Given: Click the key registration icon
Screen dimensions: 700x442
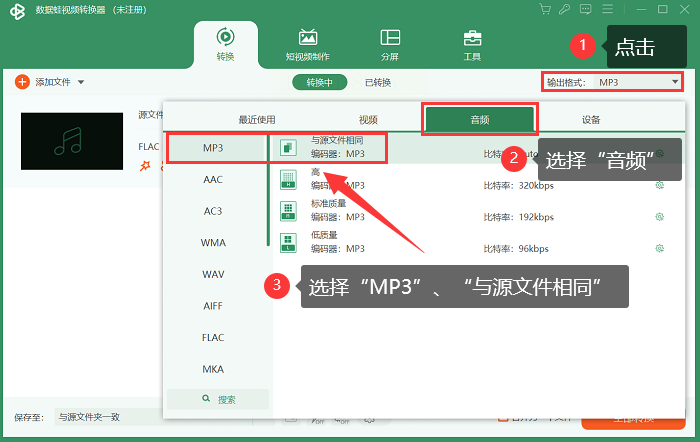Looking at the screenshot, I should 565,9.
